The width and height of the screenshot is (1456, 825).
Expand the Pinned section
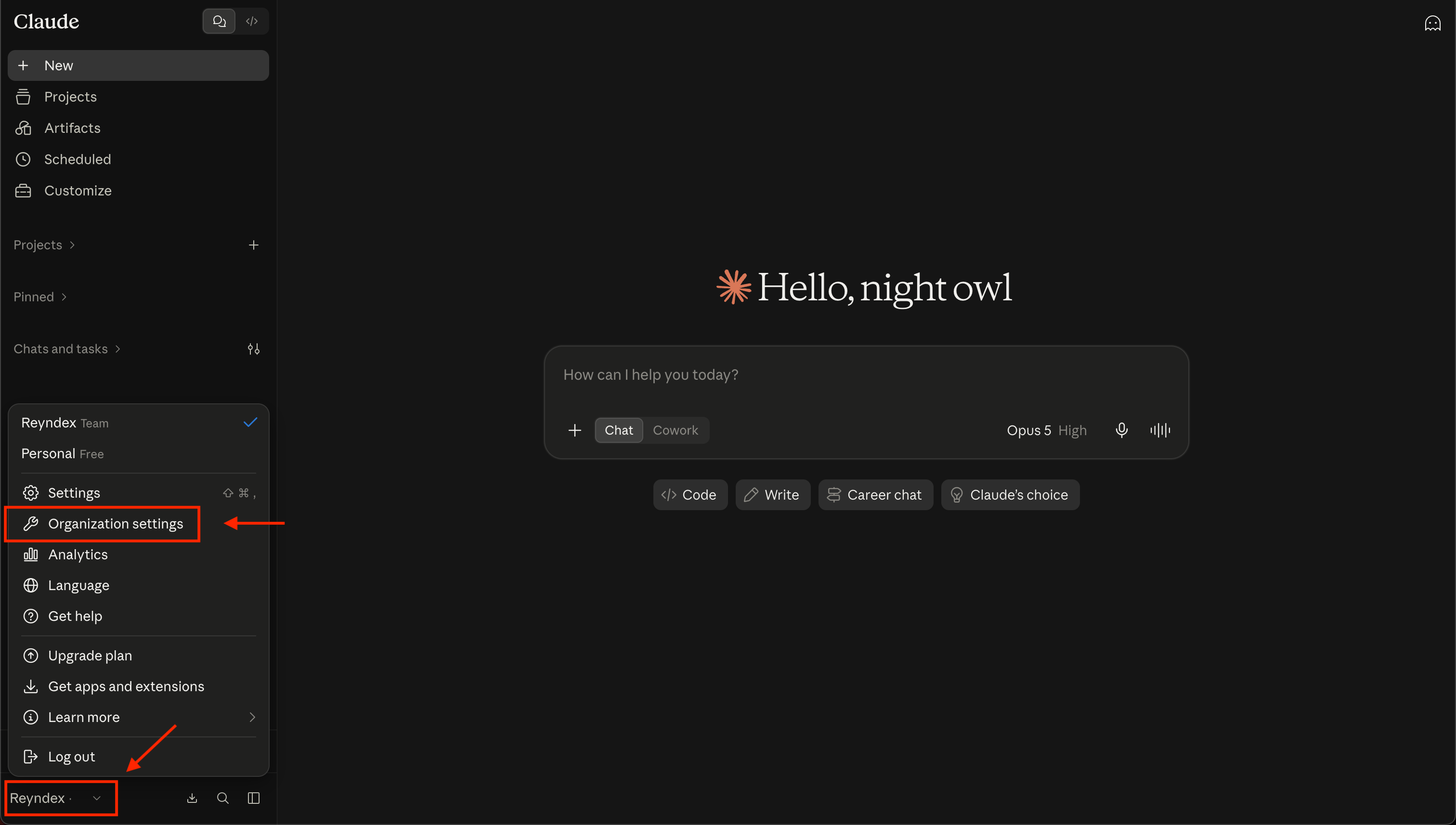[x=40, y=297]
